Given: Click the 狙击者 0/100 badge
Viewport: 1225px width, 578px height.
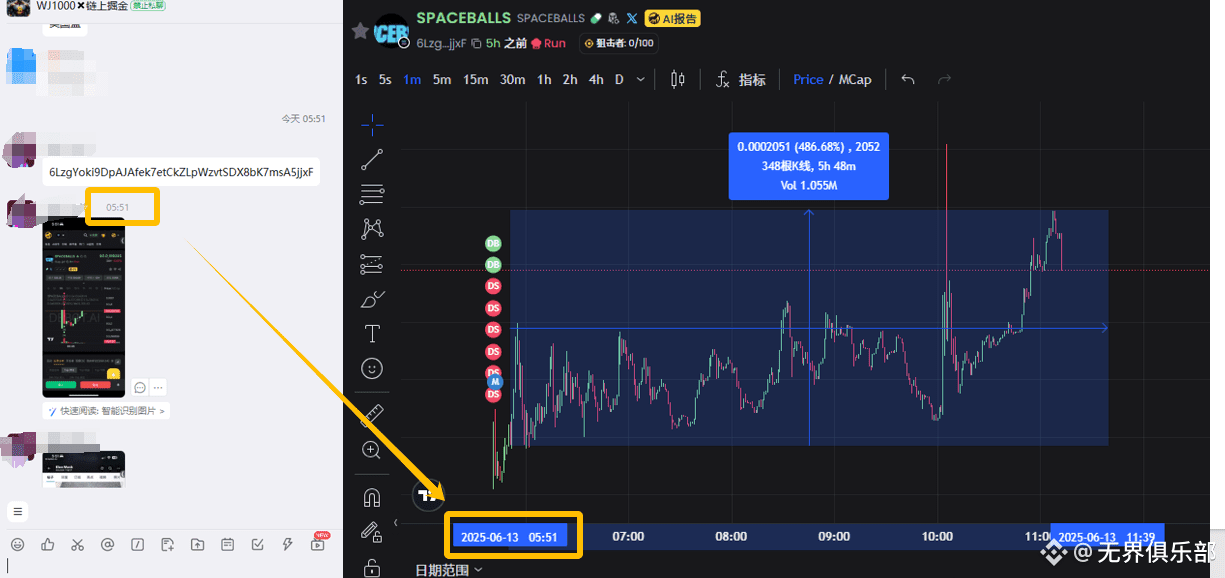Looking at the screenshot, I should (x=619, y=43).
